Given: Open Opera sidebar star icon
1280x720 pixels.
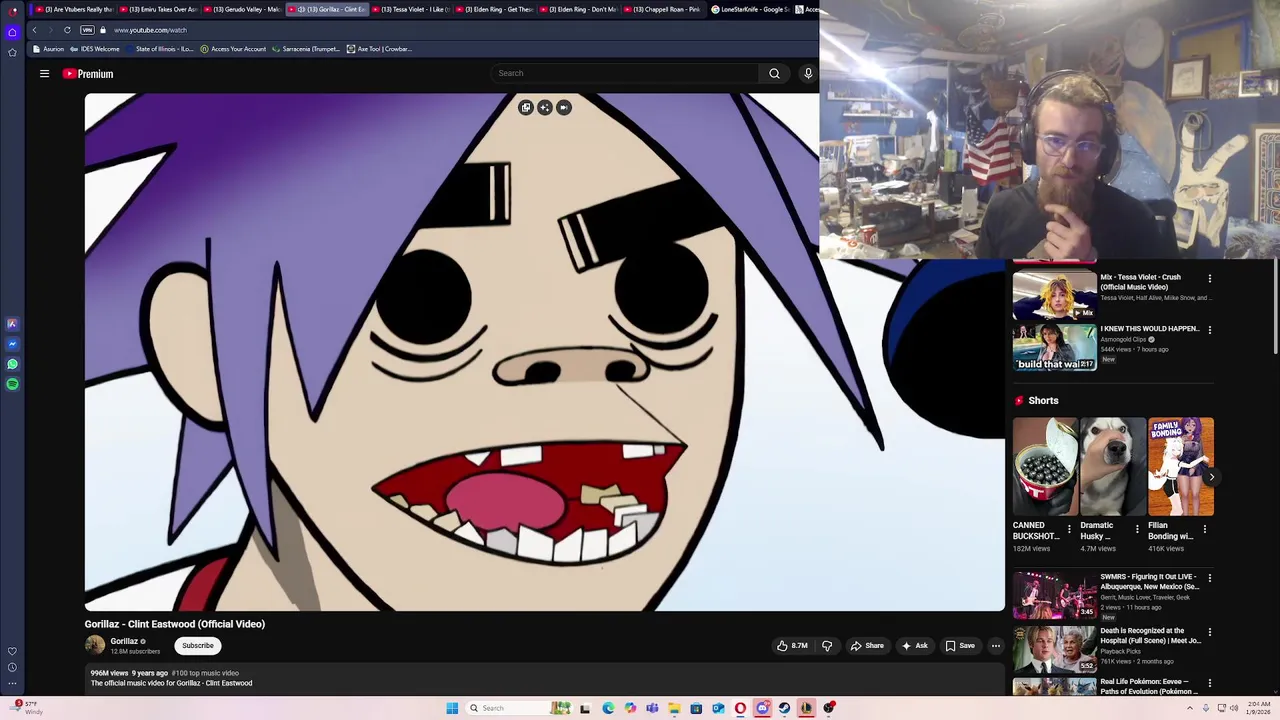Looking at the screenshot, I should click(12, 52).
